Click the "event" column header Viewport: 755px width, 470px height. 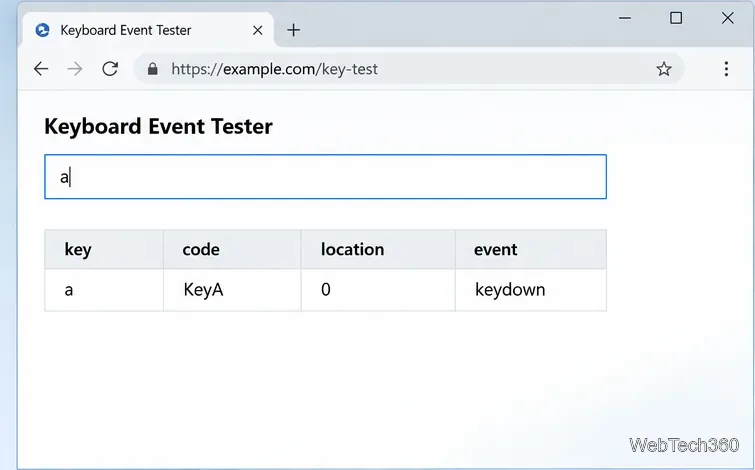pos(531,249)
